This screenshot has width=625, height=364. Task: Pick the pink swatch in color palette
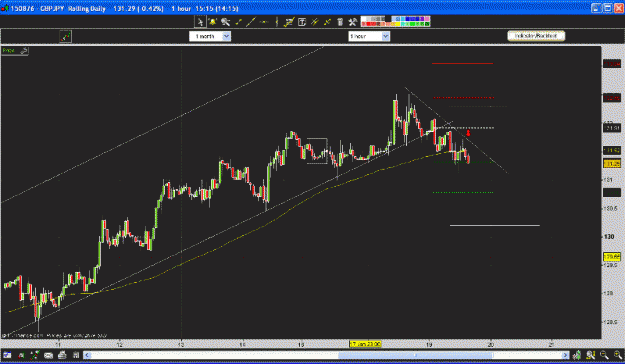pyautogui.click(x=427, y=19)
